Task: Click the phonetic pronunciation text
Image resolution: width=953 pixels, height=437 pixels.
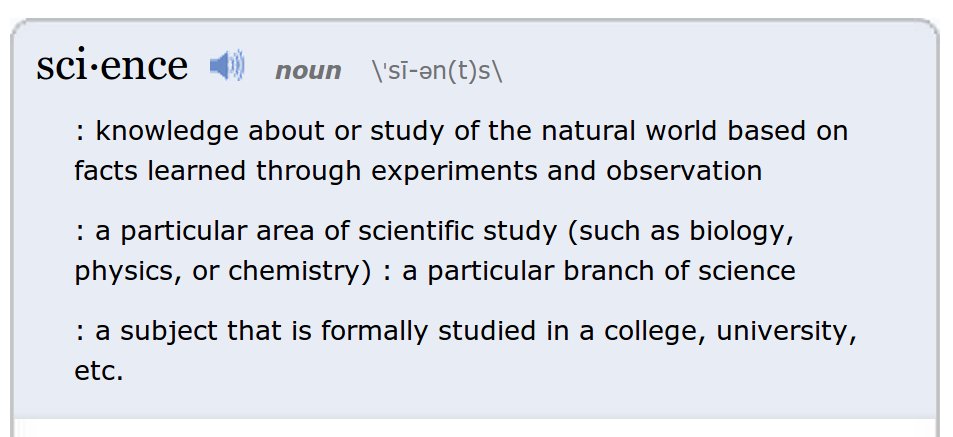Action: [436, 71]
